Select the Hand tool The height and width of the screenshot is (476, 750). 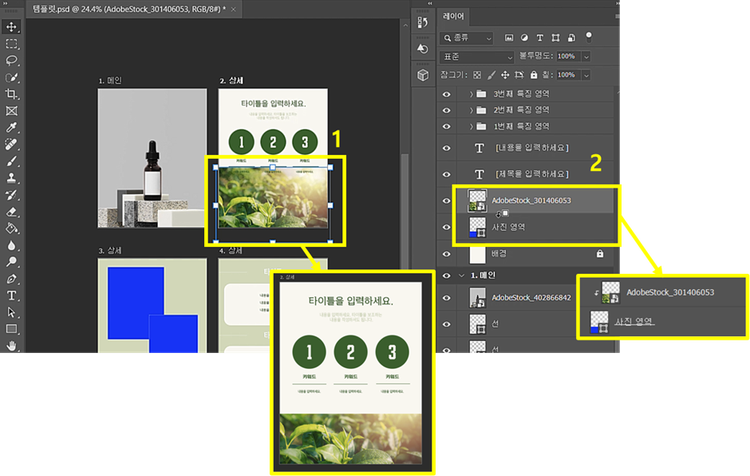pyautogui.click(x=11, y=345)
